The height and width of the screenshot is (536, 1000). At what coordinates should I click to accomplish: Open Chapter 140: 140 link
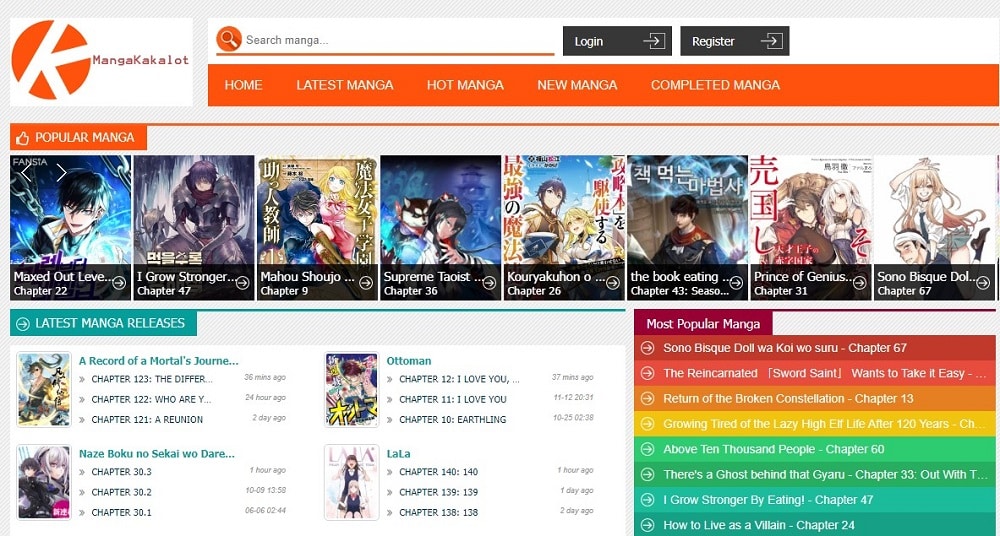pos(438,472)
